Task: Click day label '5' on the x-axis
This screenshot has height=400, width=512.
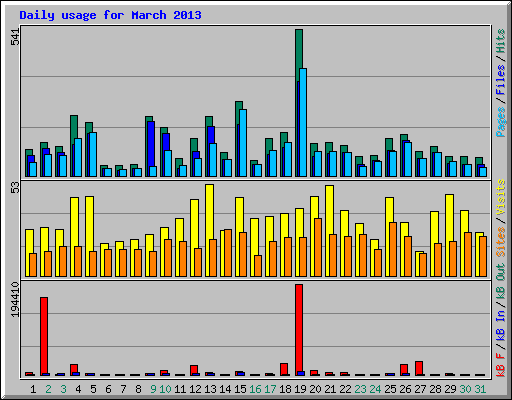Action: 93,389
